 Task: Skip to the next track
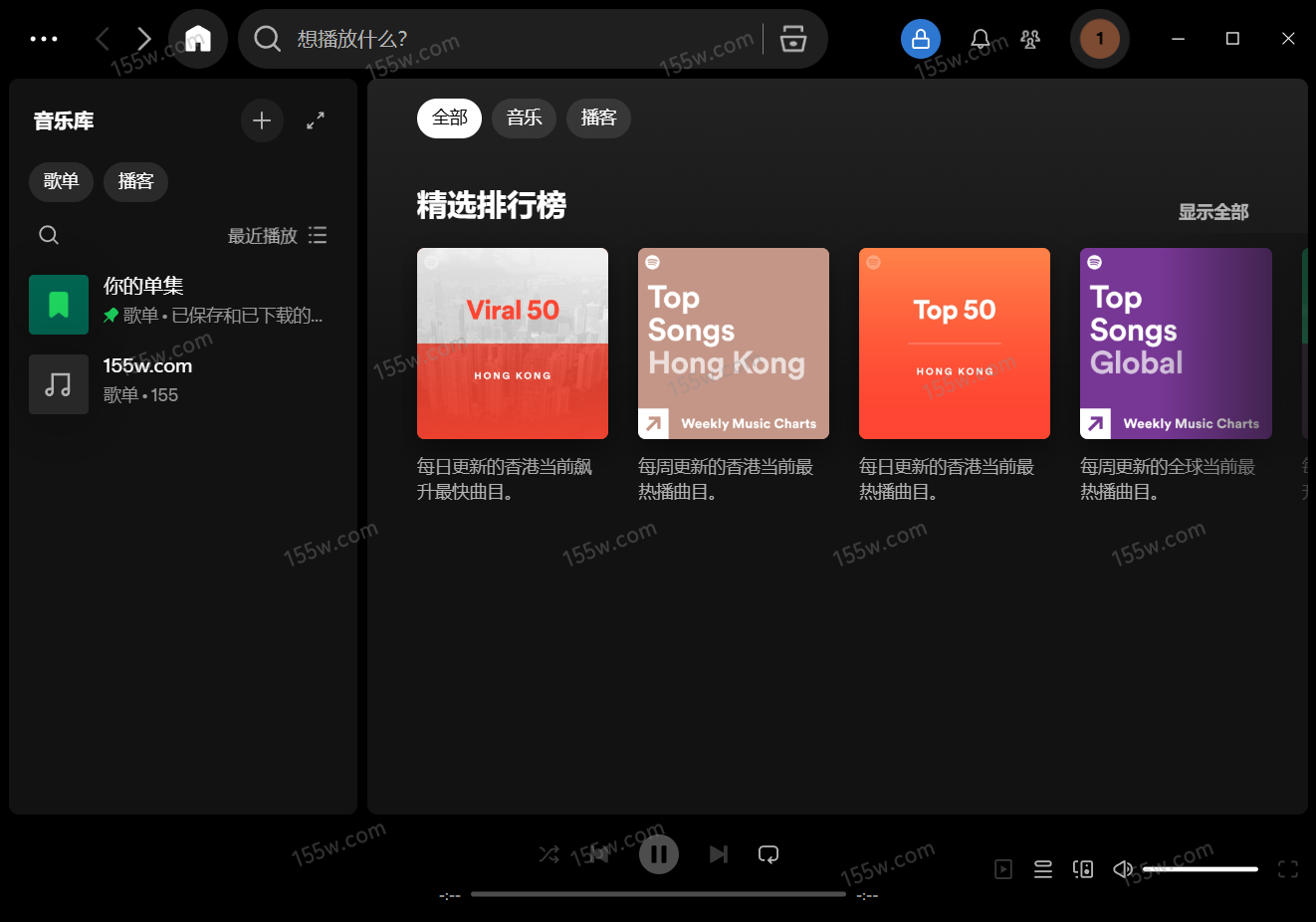click(718, 854)
